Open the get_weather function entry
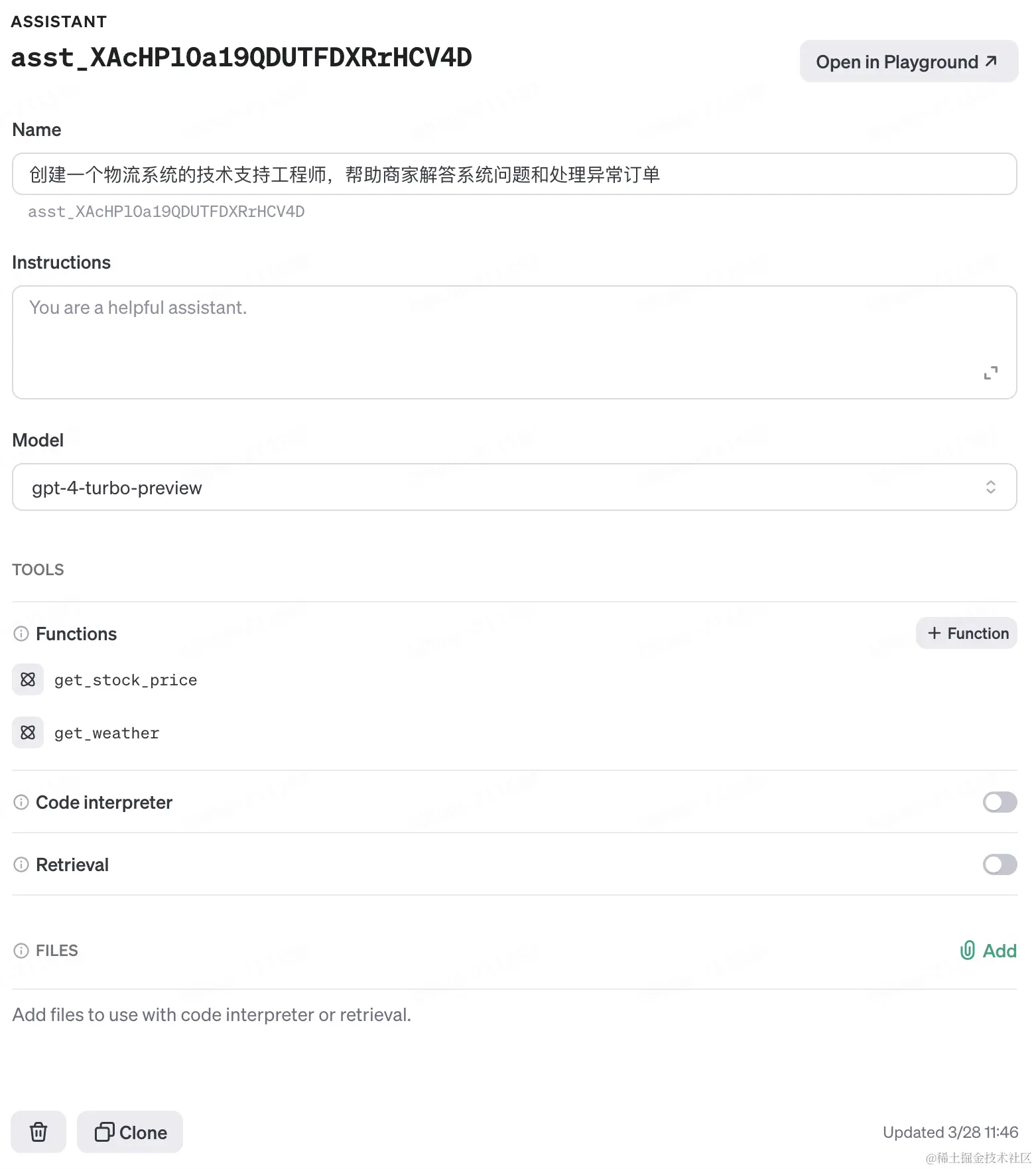This screenshot has width=1036, height=1169. [x=107, y=733]
